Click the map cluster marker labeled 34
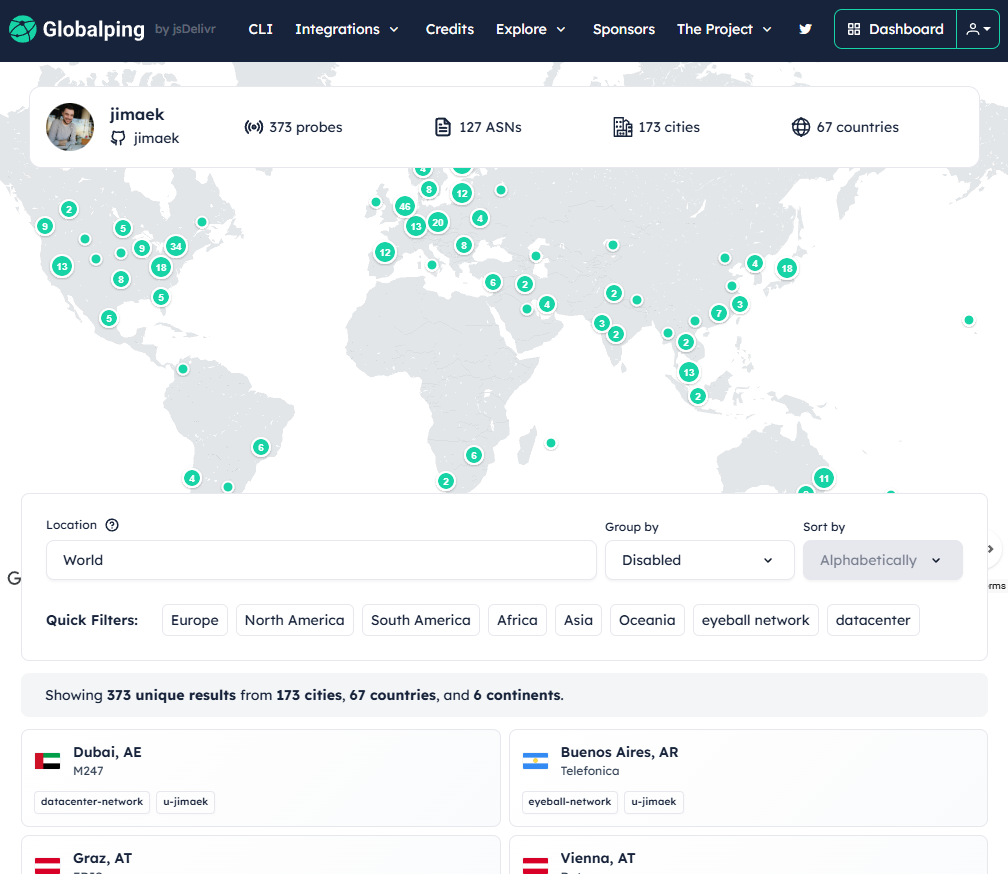Viewport: 1008px width, 874px height. click(x=176, y=245)
